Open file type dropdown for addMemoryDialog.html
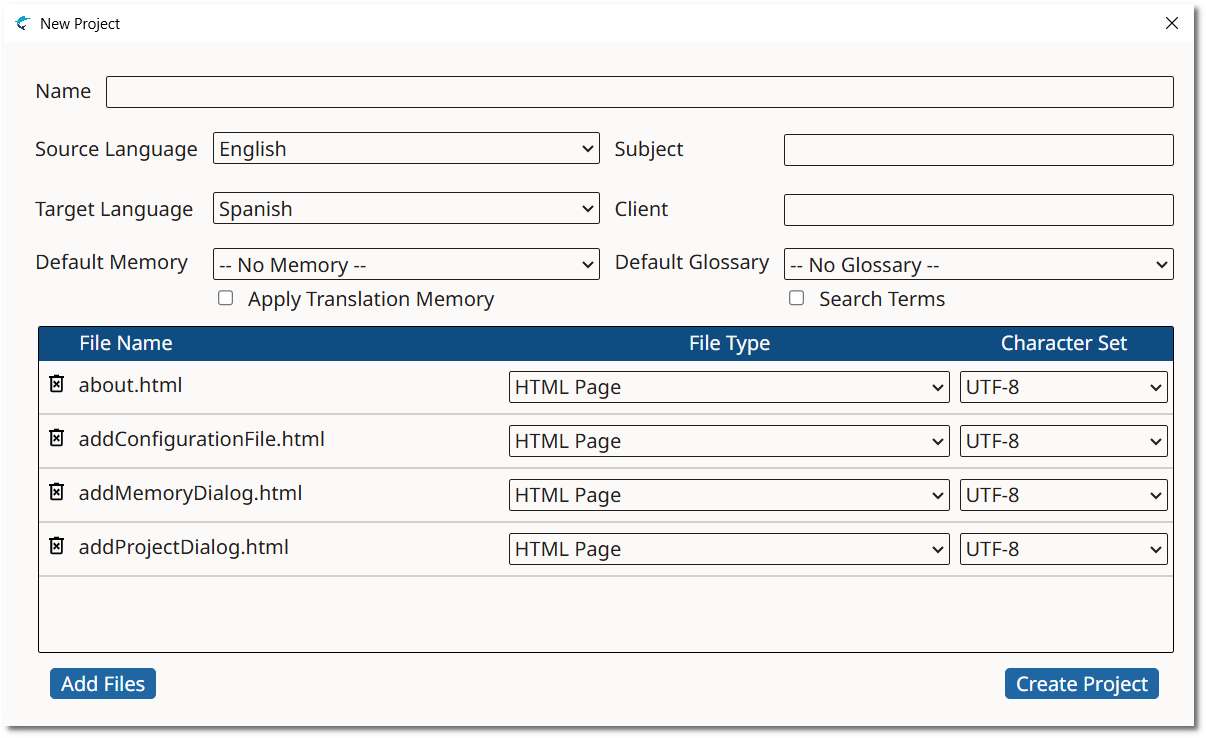 tap(729, 495)
